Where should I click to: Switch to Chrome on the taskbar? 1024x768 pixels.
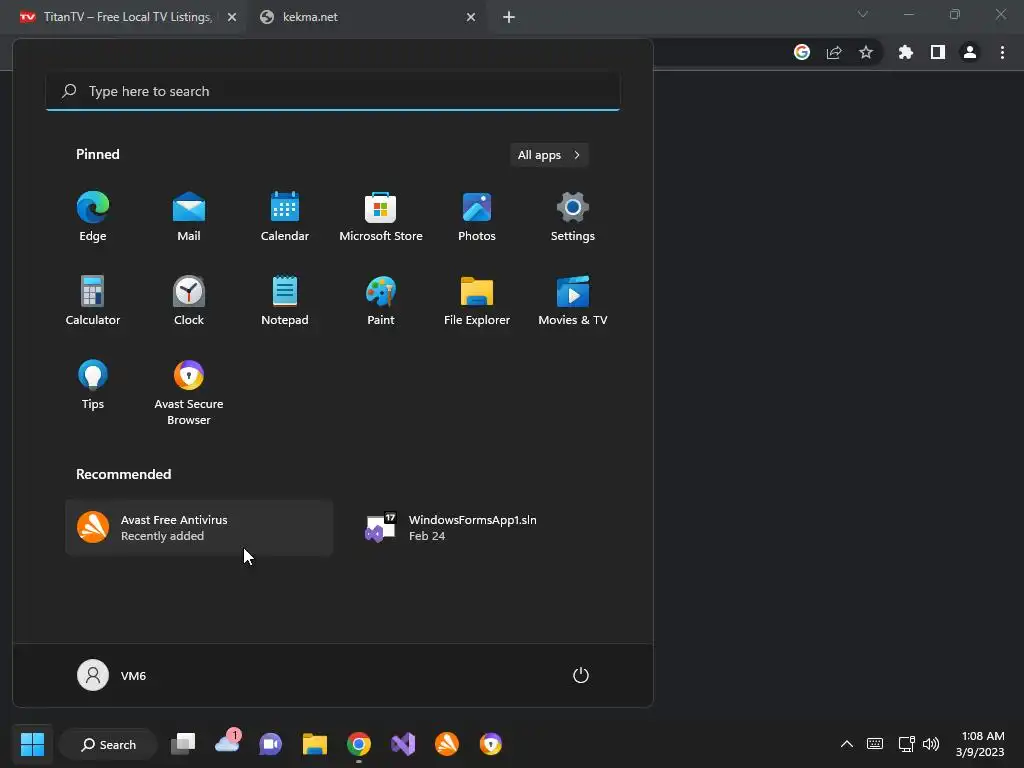pos(359,744)
